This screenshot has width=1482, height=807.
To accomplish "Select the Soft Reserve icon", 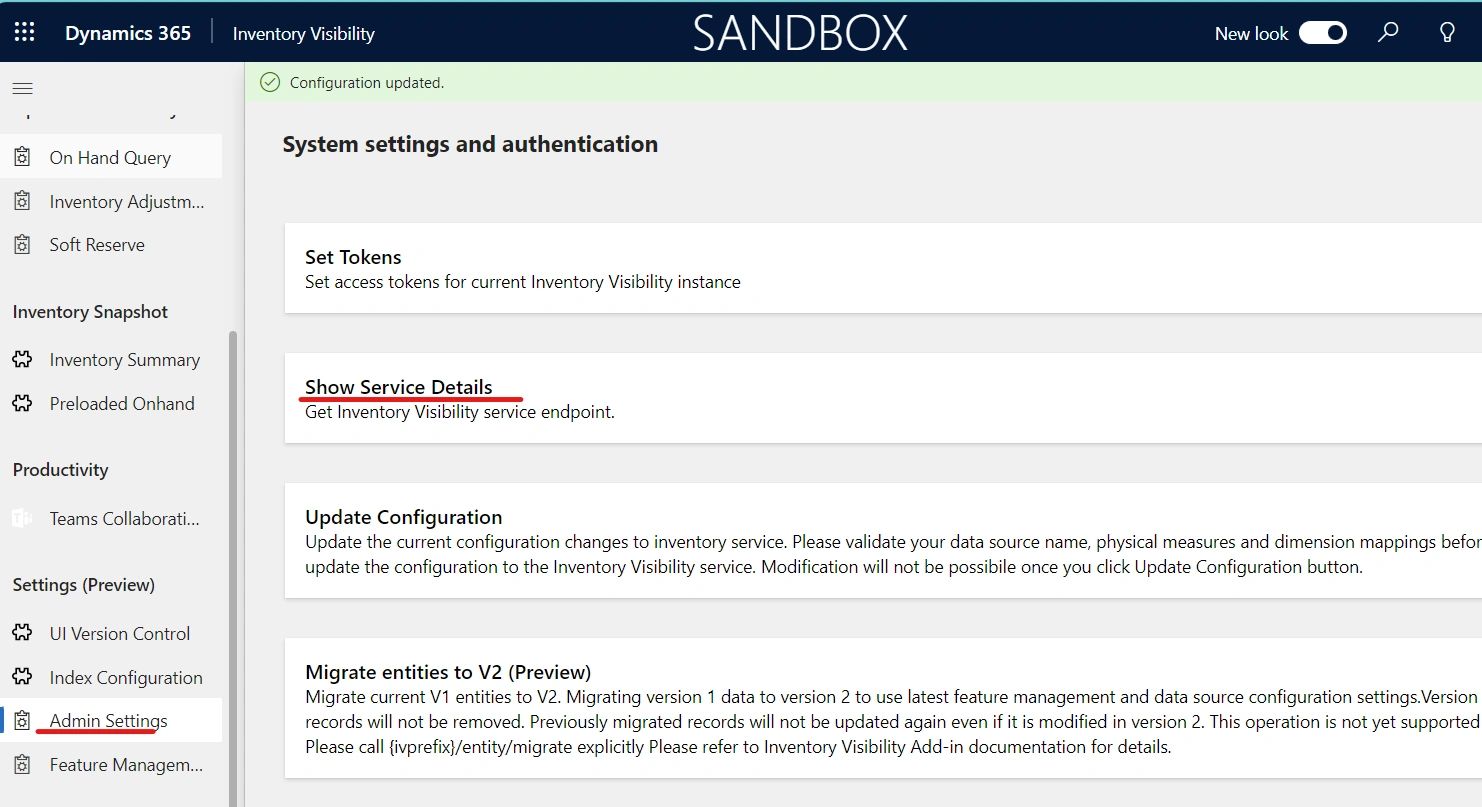I will [22, 245].
